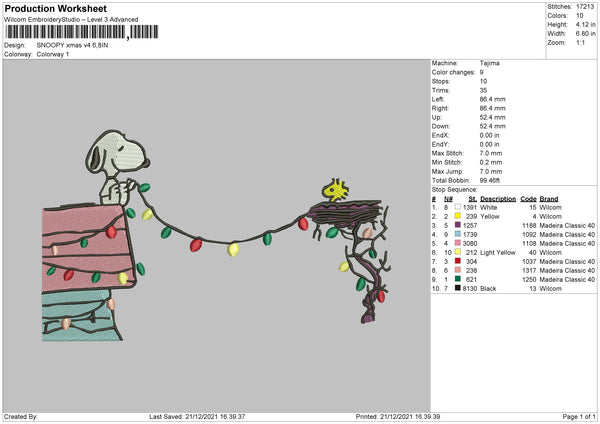Click the 'Up:' extent label
Viewport: 600px width, 424px height.
click(x=437, y=117)
